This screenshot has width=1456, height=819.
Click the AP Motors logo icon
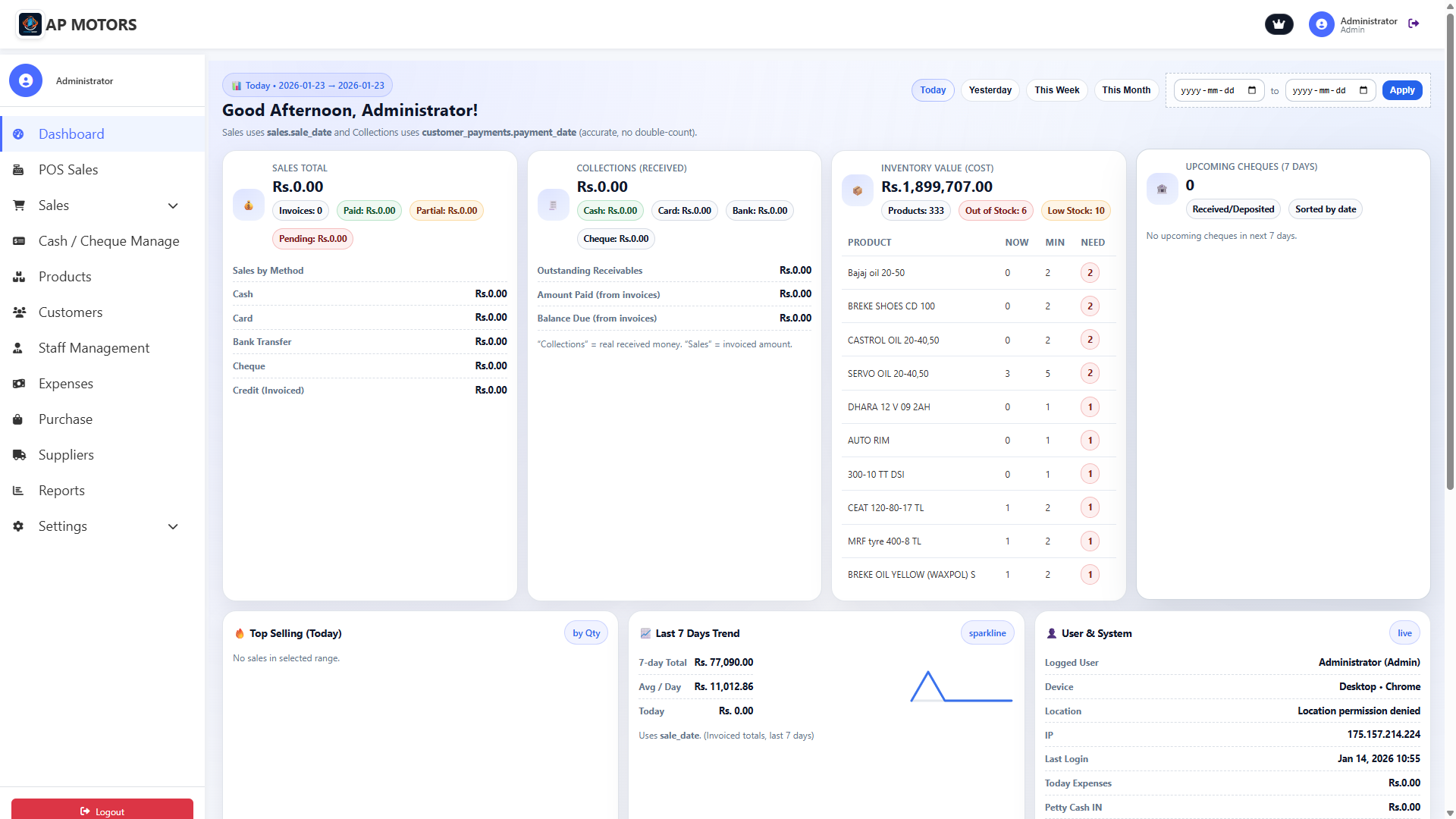point(30,24)
